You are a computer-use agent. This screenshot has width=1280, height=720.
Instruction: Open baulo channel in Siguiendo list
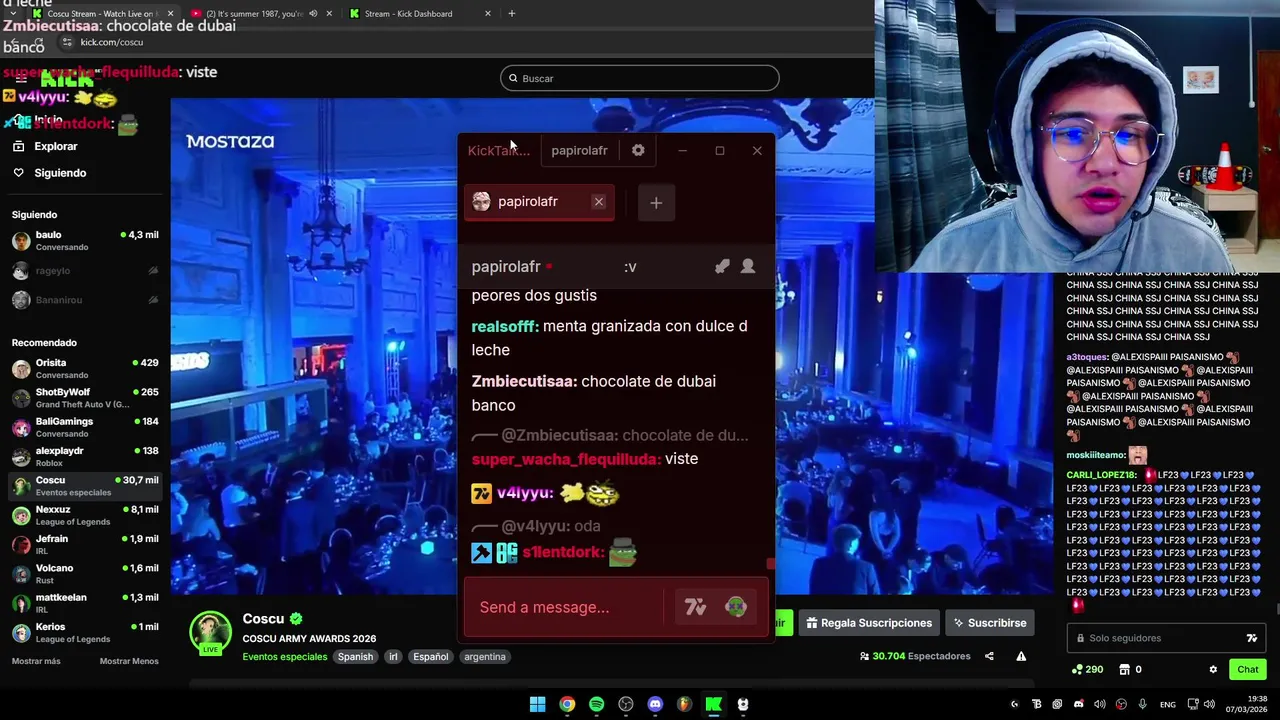coord(85,240)
